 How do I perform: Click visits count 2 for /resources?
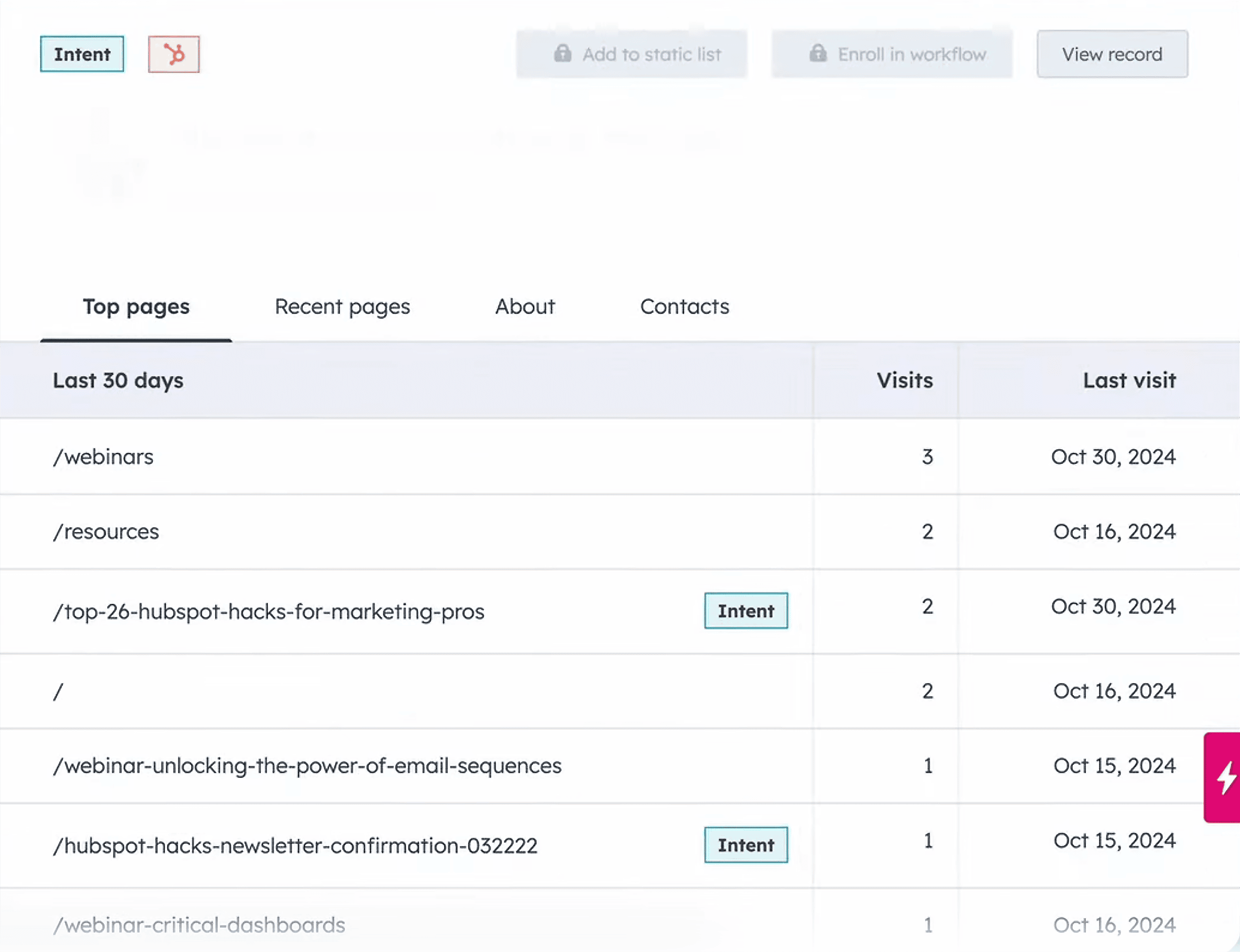pyautogui.click(x=928, y=531)
